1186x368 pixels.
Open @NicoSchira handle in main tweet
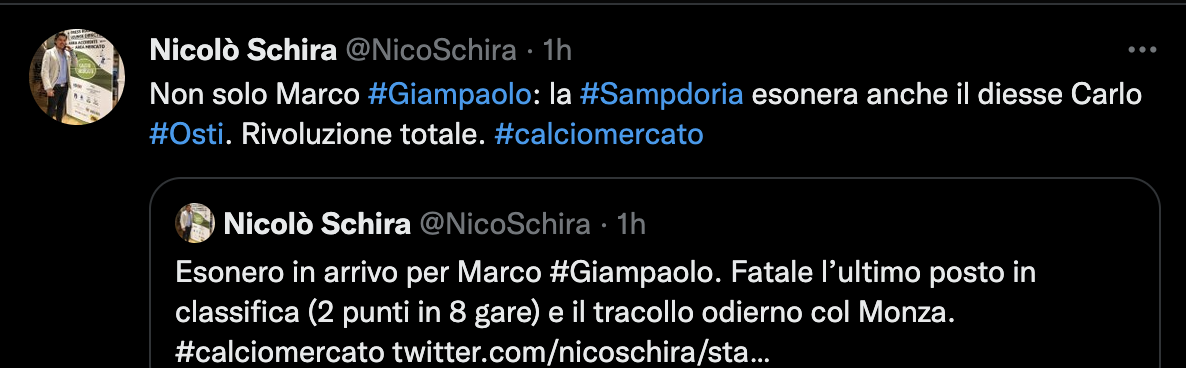point(431,51)
